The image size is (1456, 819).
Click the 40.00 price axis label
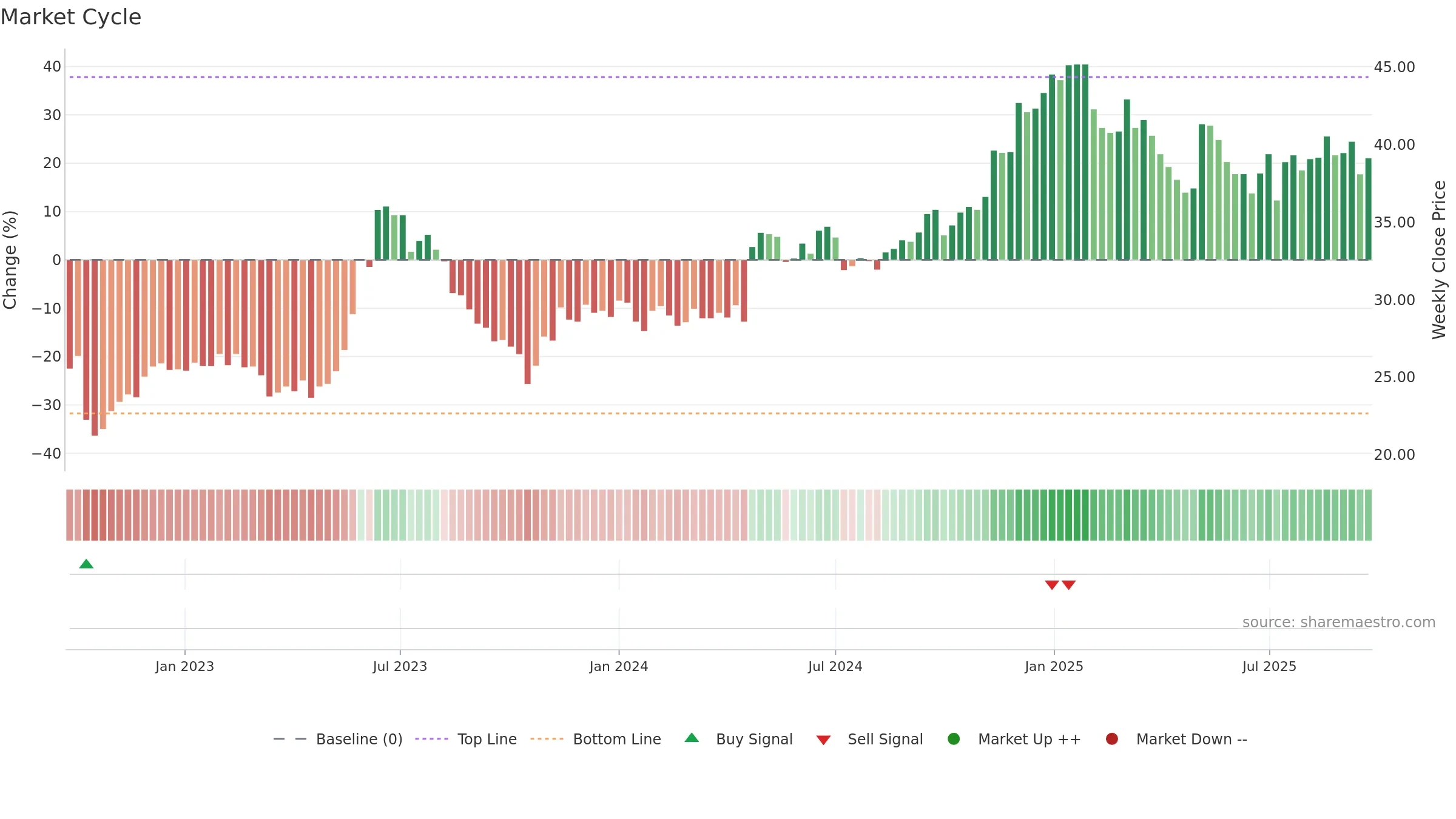coord(1394,145)
